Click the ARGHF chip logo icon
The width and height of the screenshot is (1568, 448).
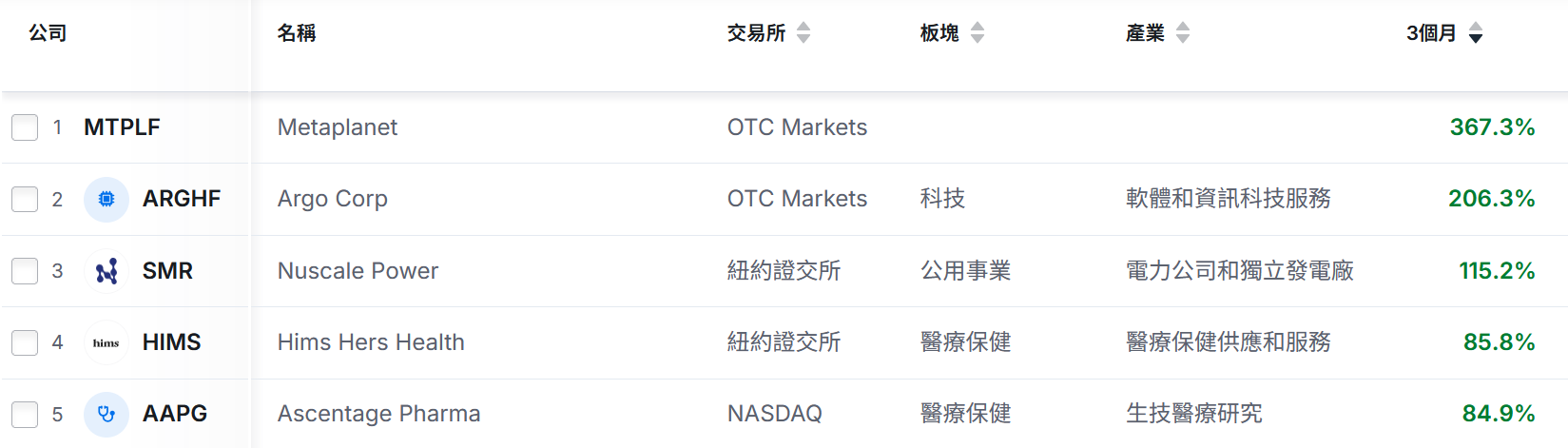tap(106, 199)
